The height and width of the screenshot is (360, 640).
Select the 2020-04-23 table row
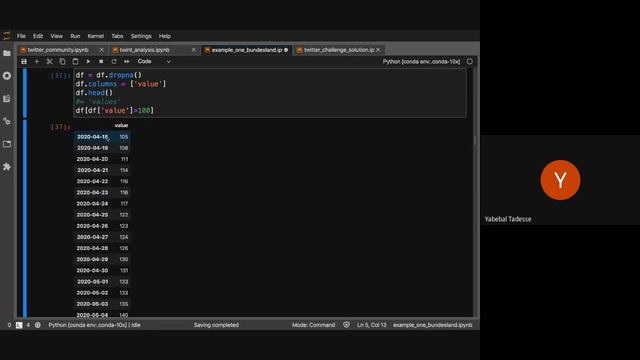point(102,193)
